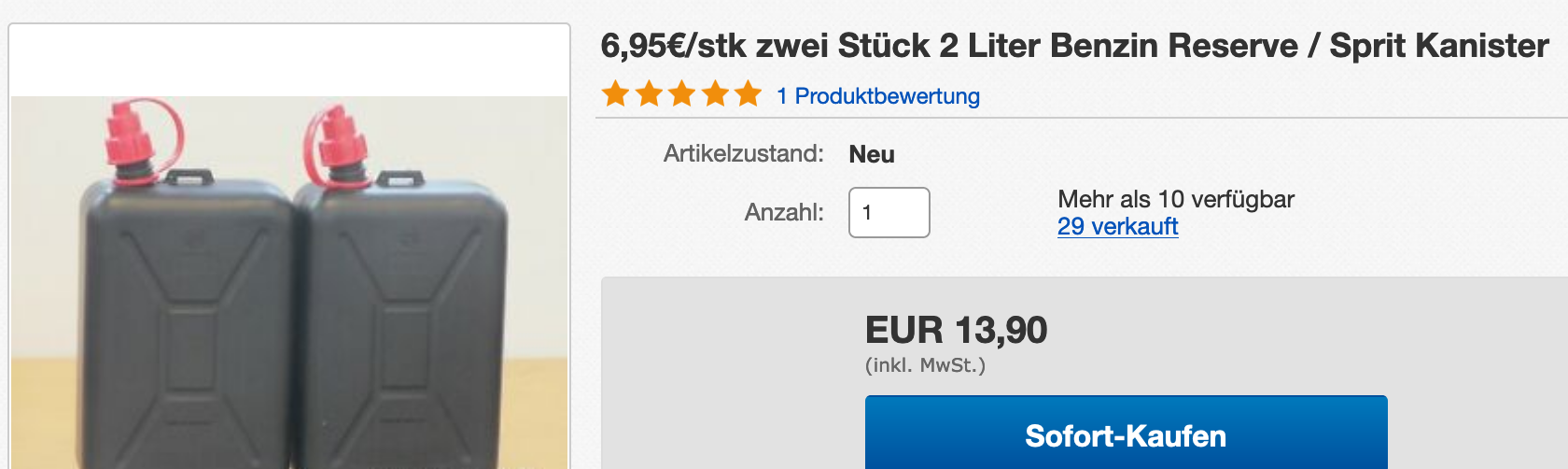This screenshot has height=469, width=1568.
Task: Click the third orange rating star
Action: click(x=682, y=94)
